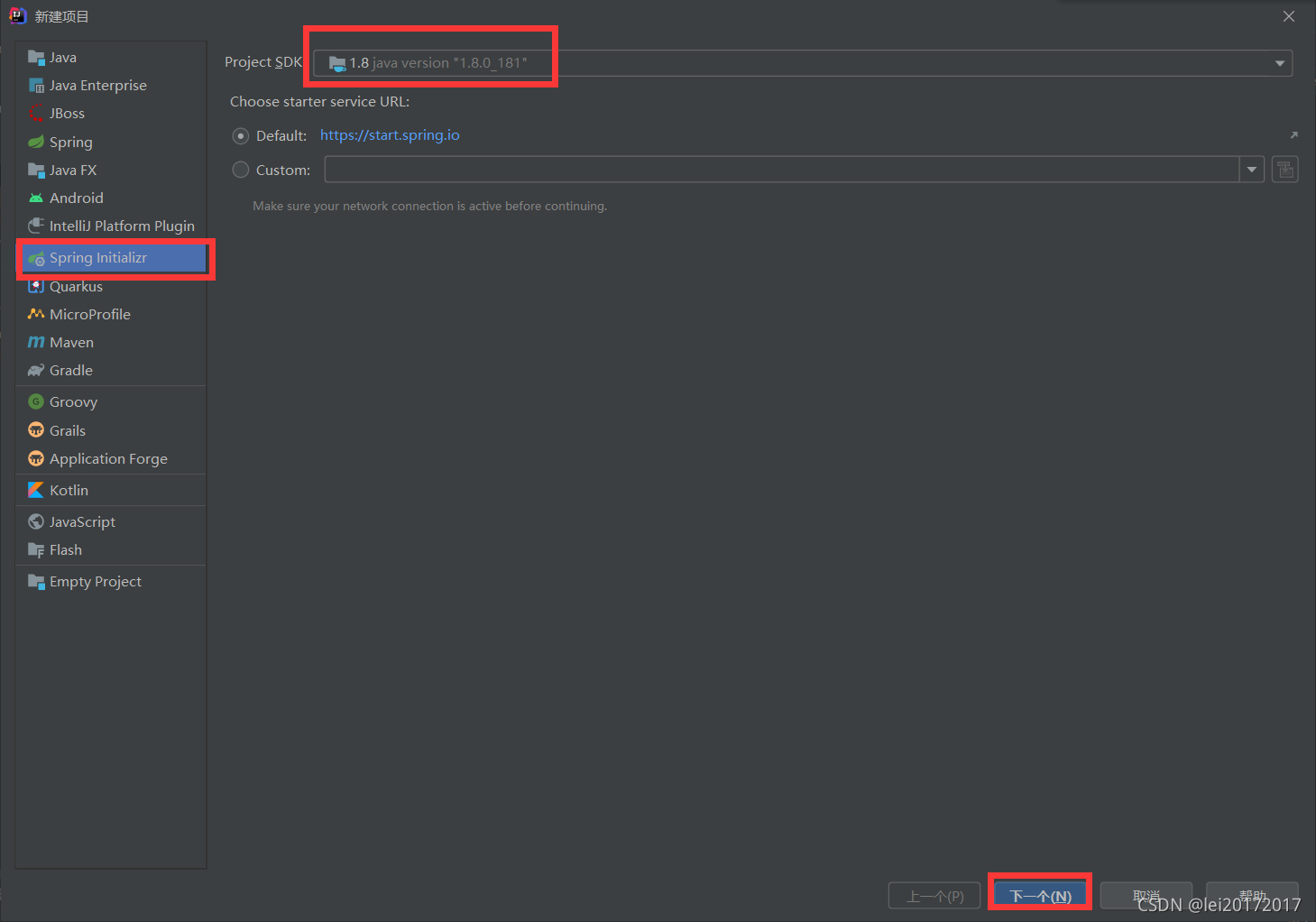Choose MicroProfile in the sidebar
Screen dimensions: 1316x922
[x=111, y=314]
